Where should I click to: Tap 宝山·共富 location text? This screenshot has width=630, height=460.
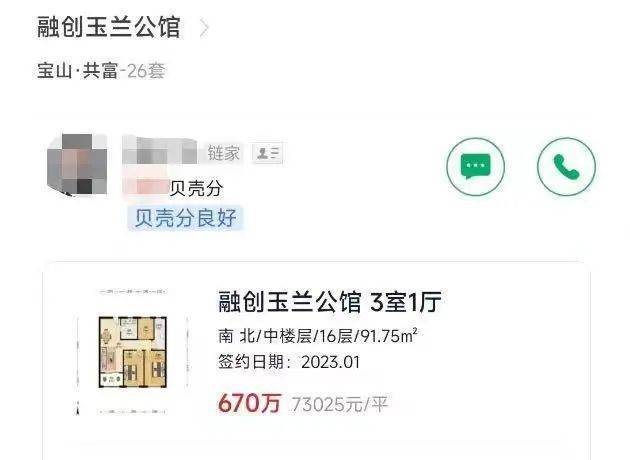[x=77, y=71]
